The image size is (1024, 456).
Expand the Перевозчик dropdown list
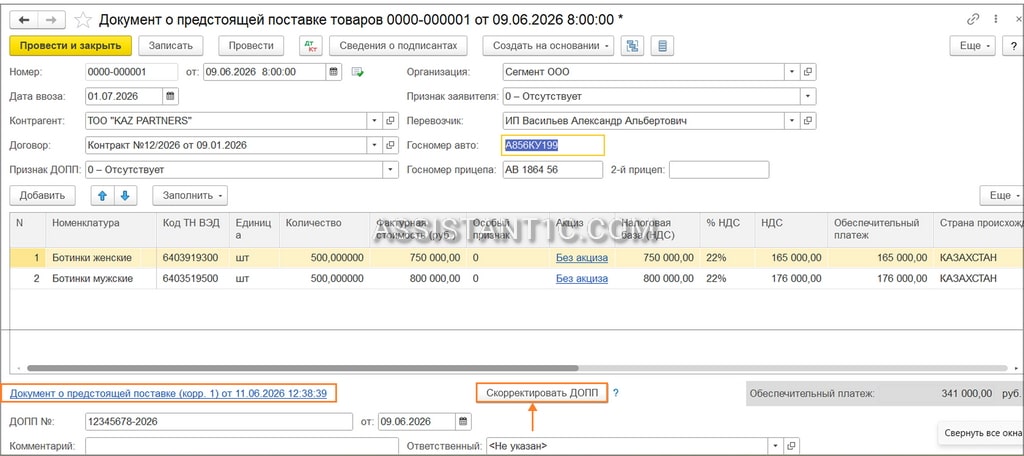point(792,121)
